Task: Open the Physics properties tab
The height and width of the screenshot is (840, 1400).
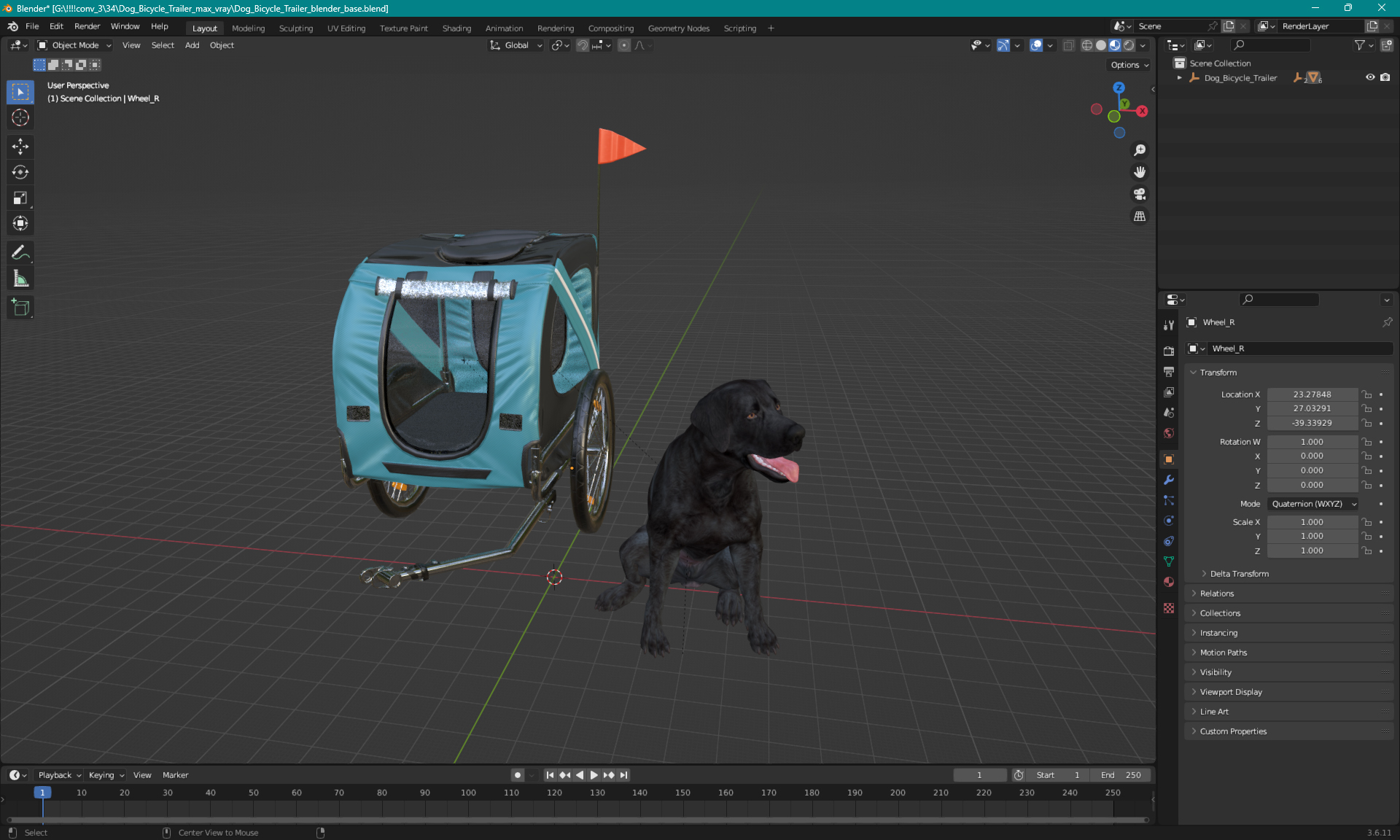Action: point(1169,521)
